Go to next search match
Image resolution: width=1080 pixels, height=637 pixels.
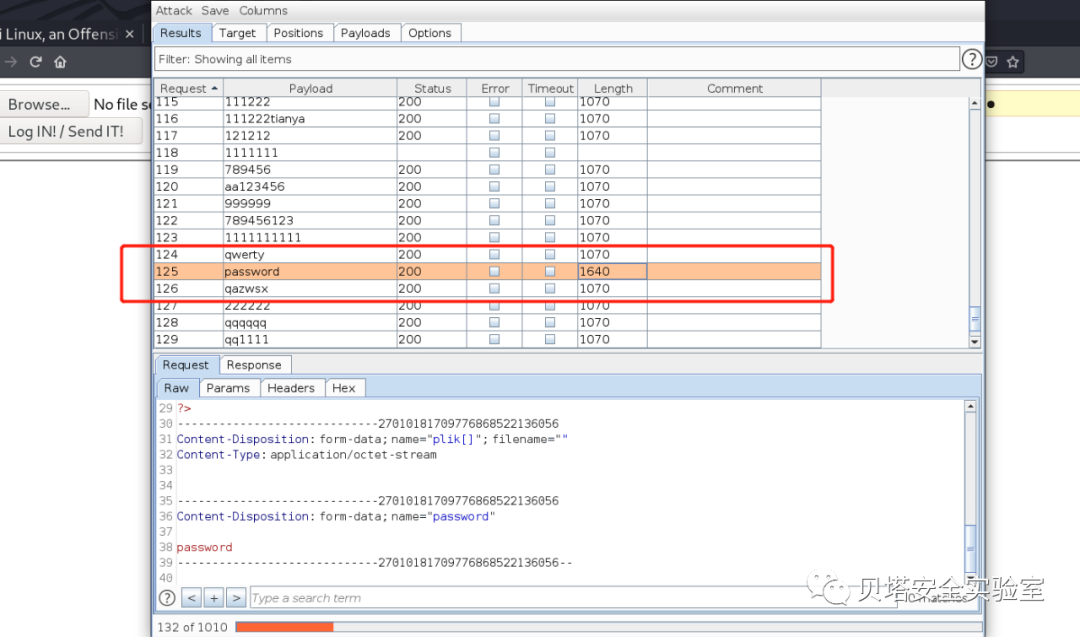236,598
